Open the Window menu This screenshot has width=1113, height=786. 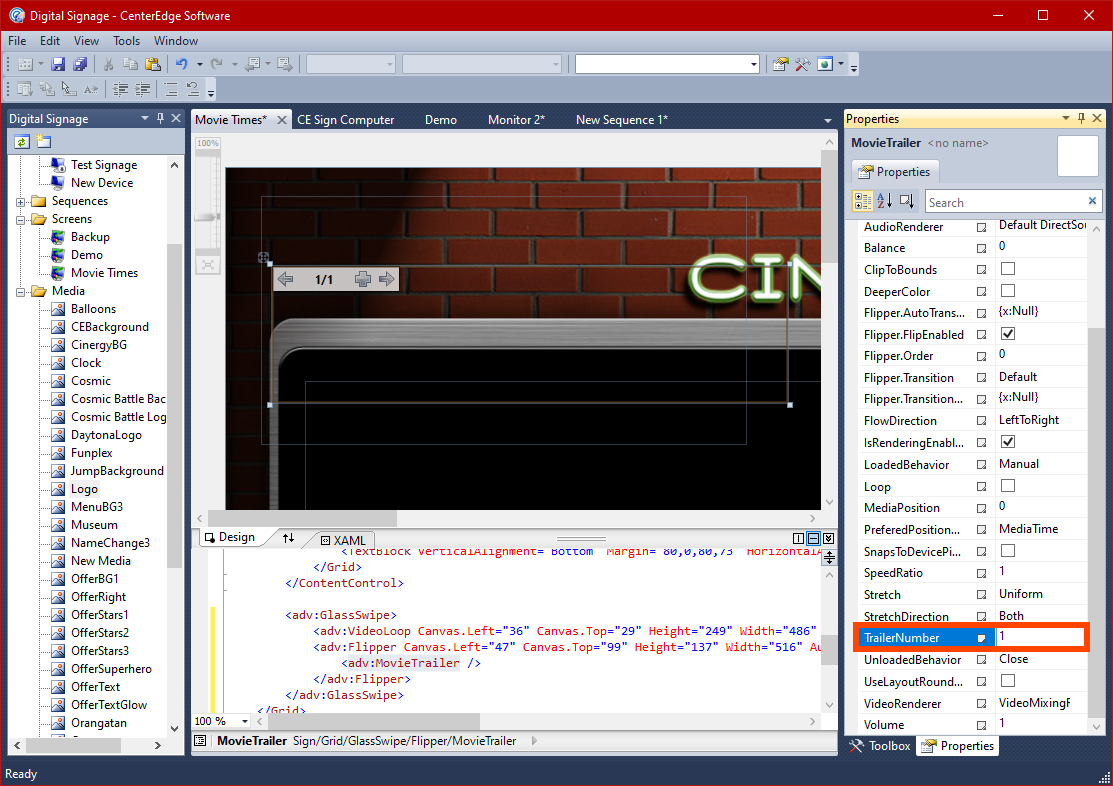pos(176,40)
